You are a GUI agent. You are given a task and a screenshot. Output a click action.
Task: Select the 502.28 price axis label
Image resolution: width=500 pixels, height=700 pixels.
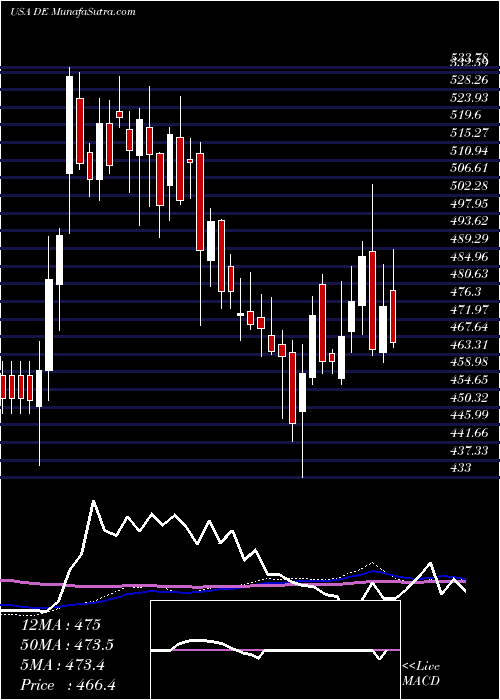[x=471, y=186]
